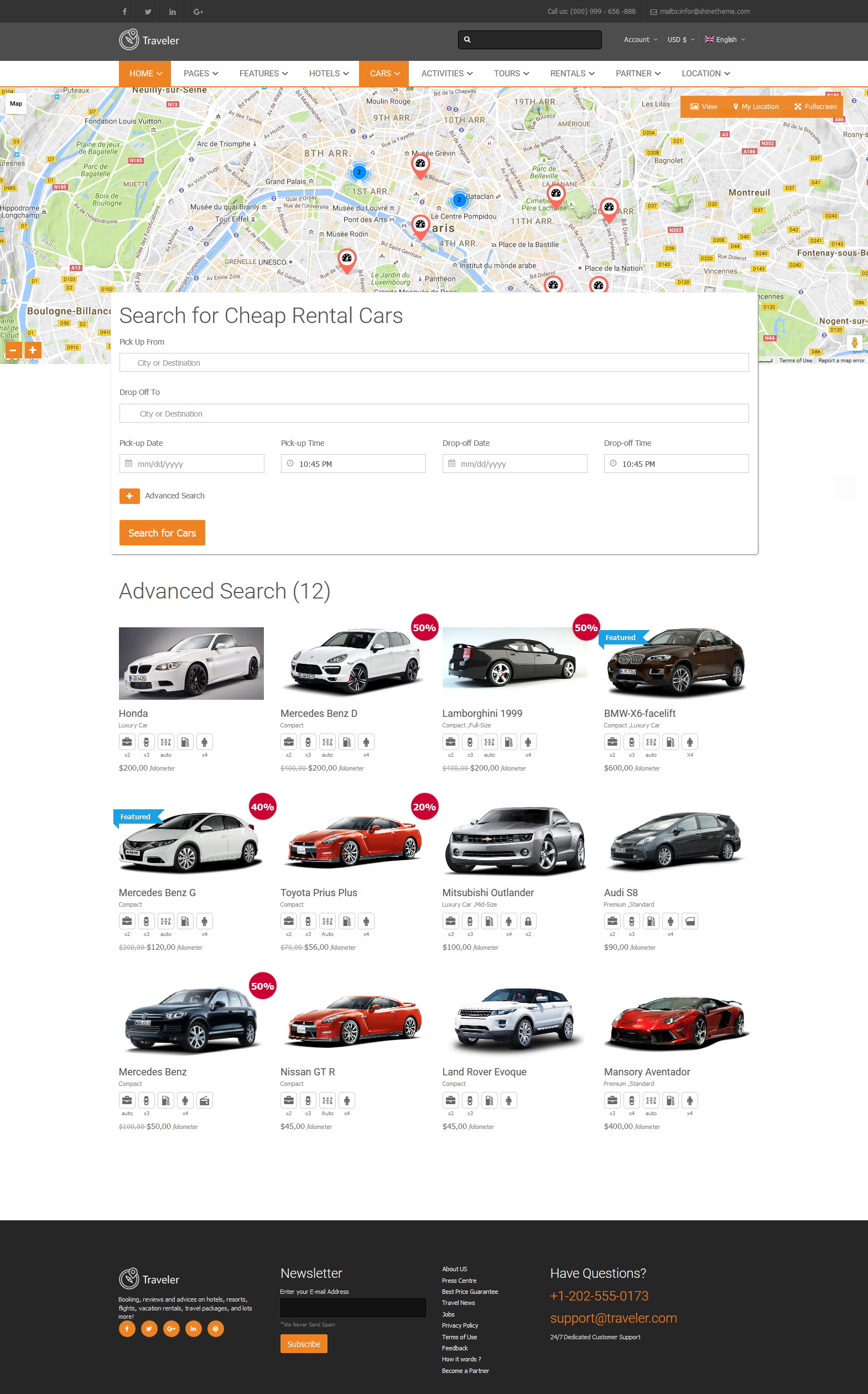
Task: Click the Pick Up From destination field
Action: 434,363
